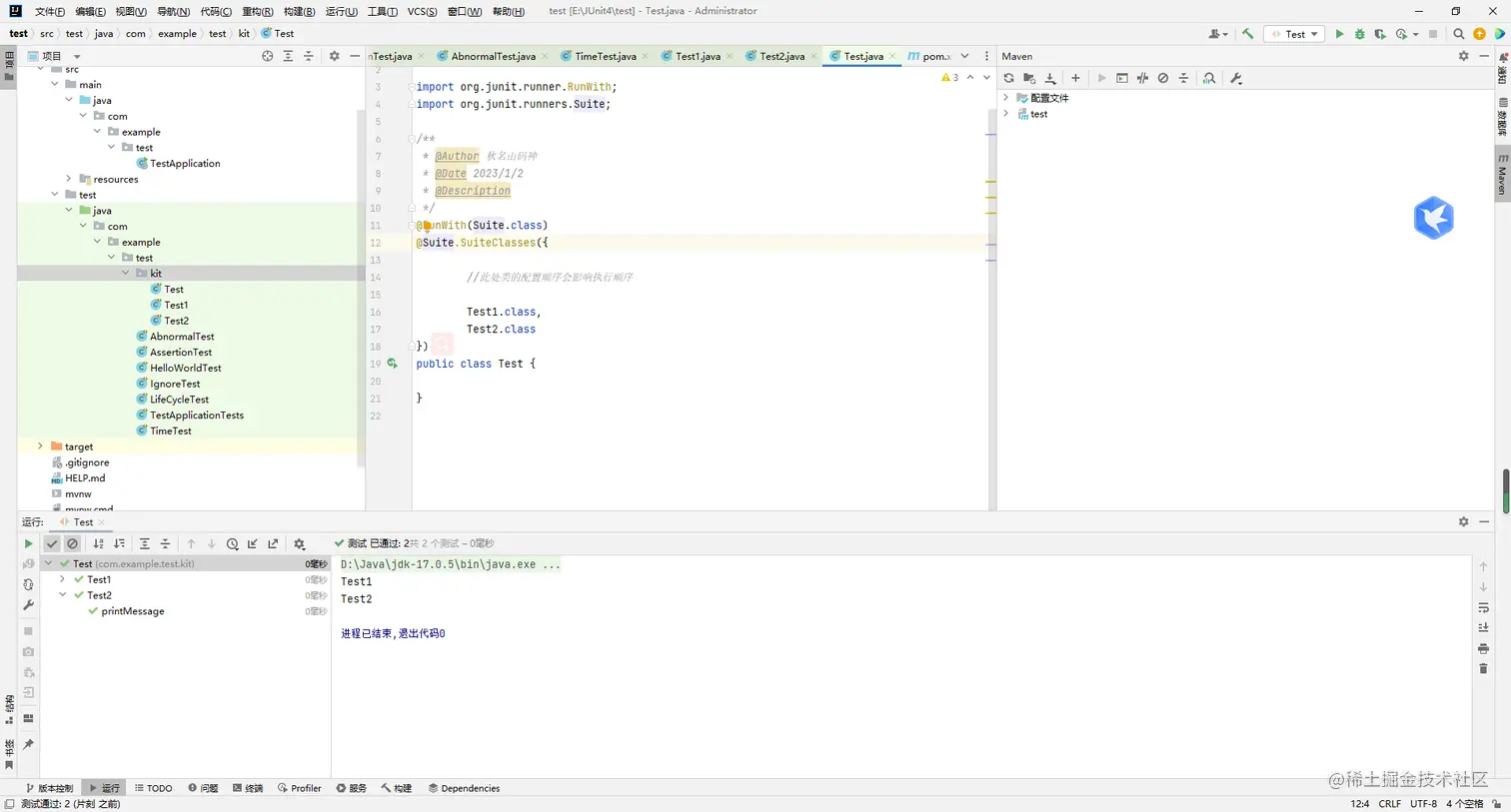Toggle show ignored tests filter

(x=72, y=544)
